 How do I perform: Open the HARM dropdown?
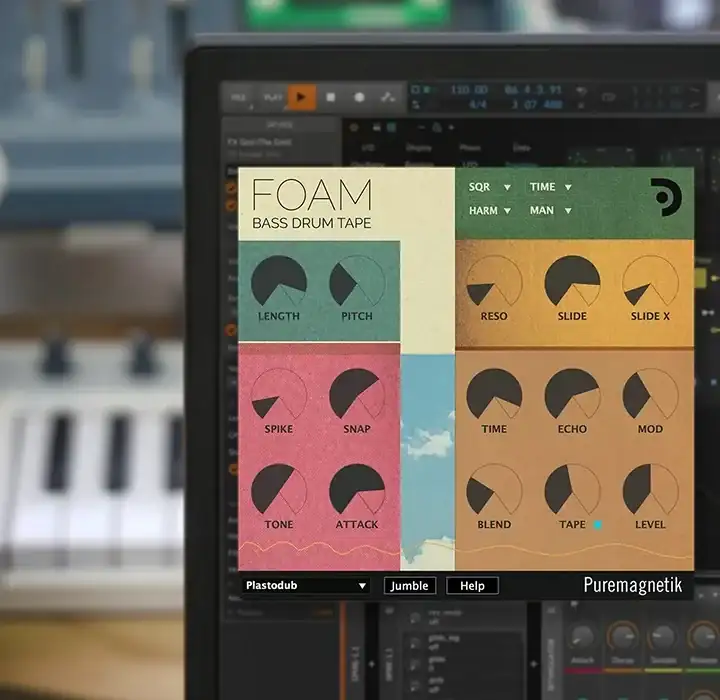(x=489, y=210)
